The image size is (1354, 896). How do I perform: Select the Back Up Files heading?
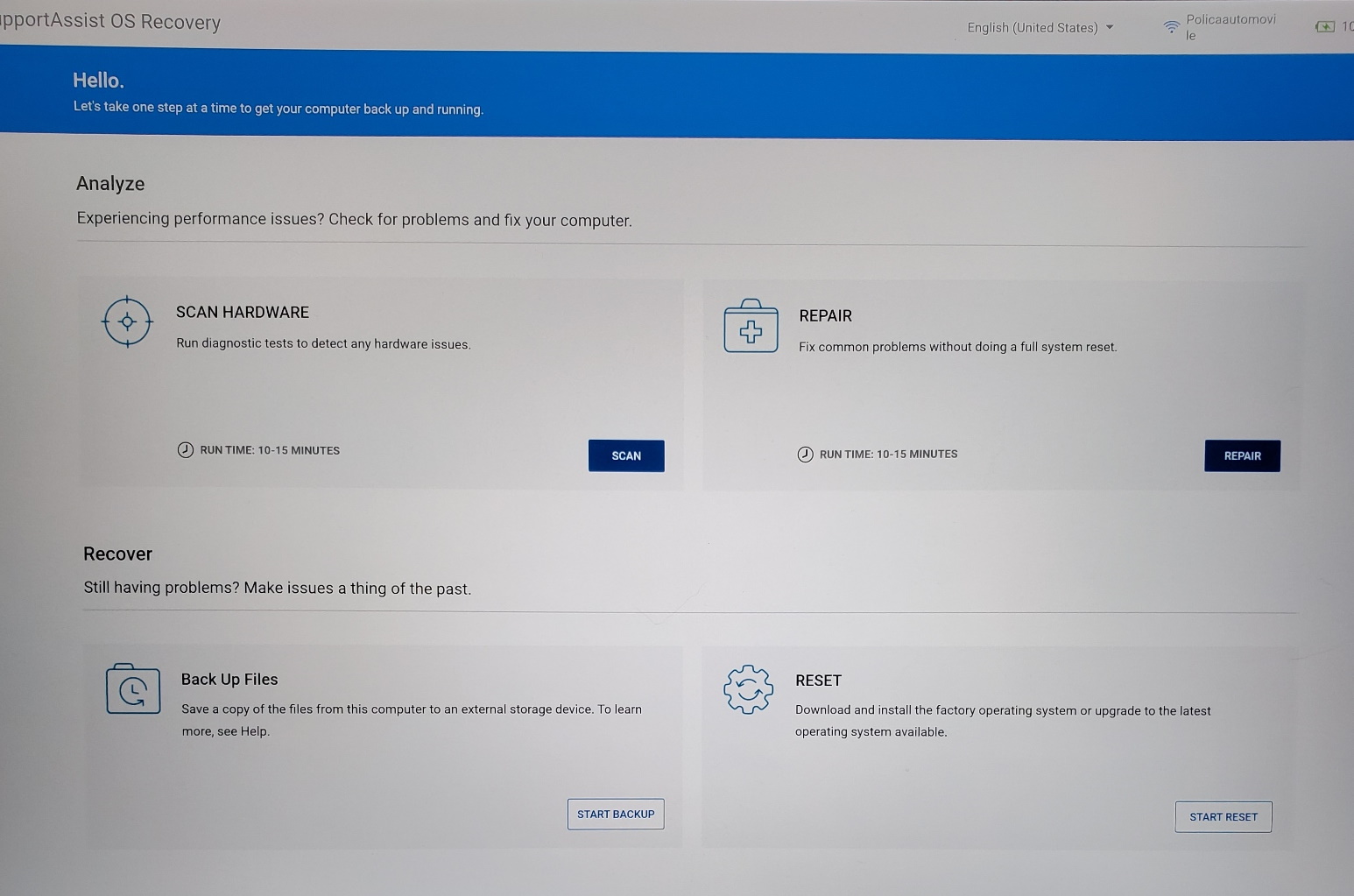coord(229,680)
